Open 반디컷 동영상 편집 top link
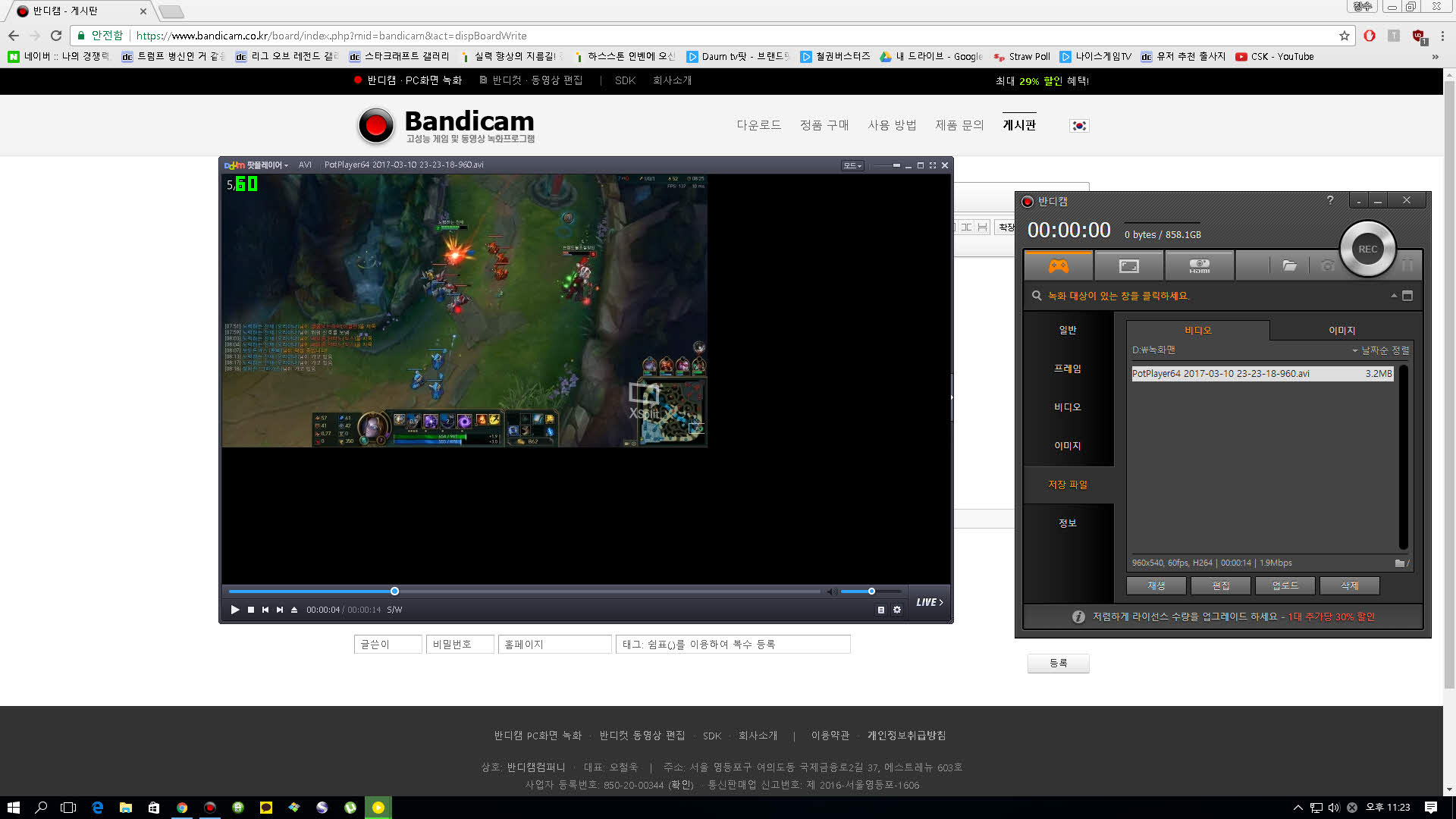This screenshot has height=819, width=1456. pos(531,80)
